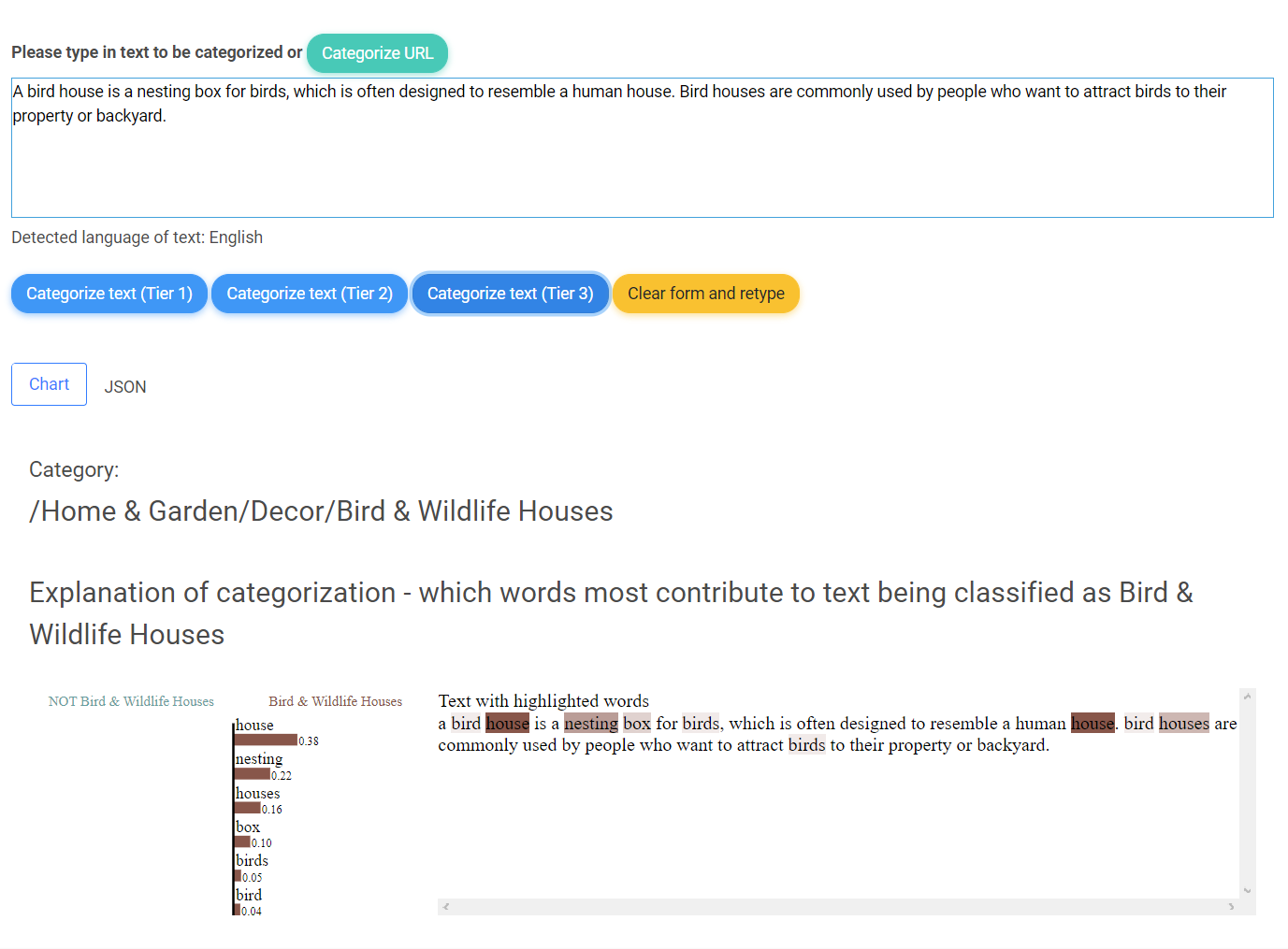Click the 'box' bar valued 0.10
Screen dimensions: 1288x949
(x=242, y=841)
